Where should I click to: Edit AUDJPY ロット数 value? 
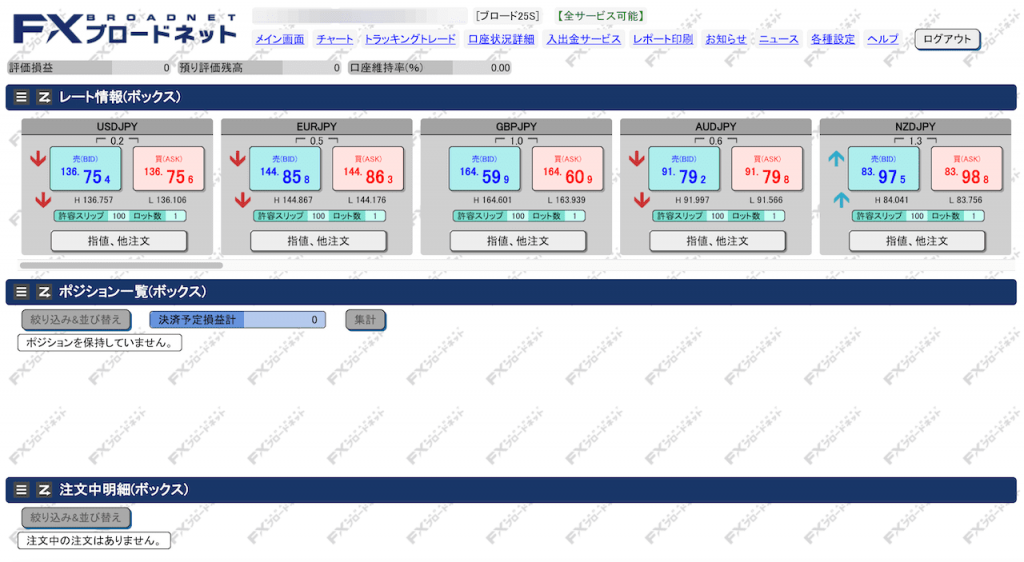(773, 216)
